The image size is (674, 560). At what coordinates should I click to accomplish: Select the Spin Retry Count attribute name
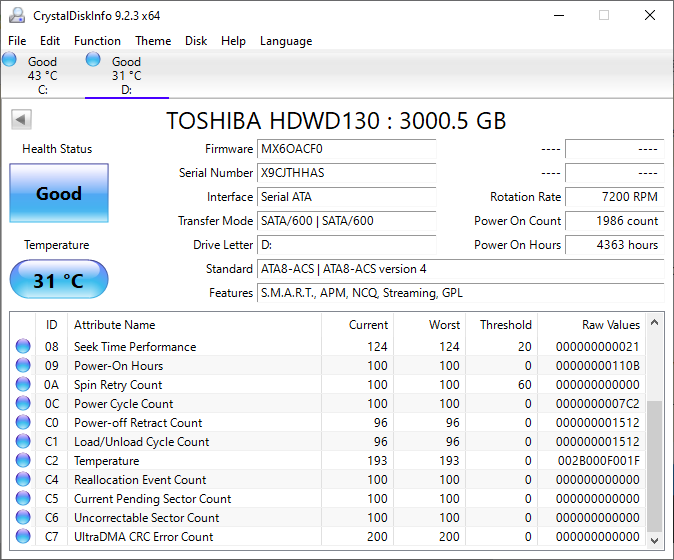(x=118, y=385)
